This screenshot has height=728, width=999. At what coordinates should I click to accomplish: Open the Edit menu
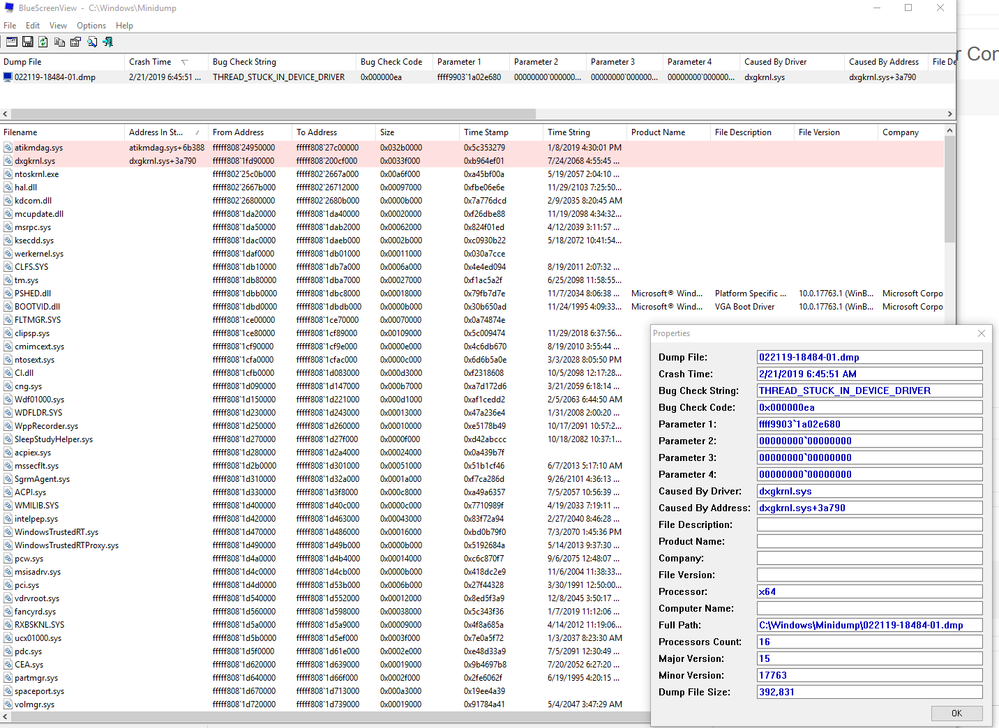click(x=32, y=25)
